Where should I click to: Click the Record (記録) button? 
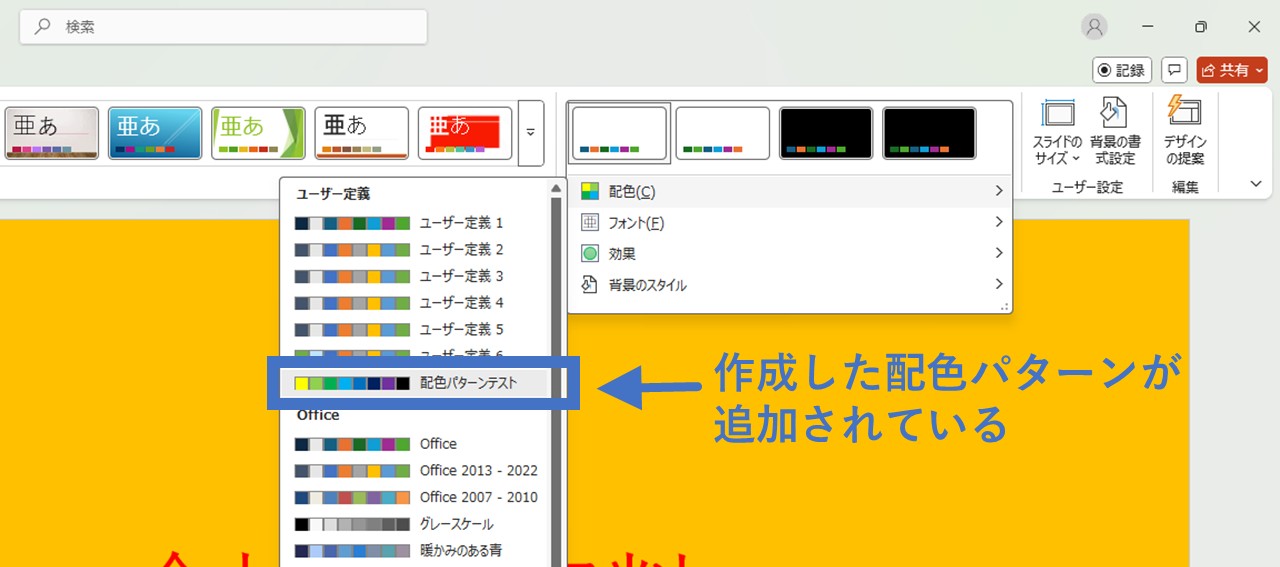click(1122, 70)
